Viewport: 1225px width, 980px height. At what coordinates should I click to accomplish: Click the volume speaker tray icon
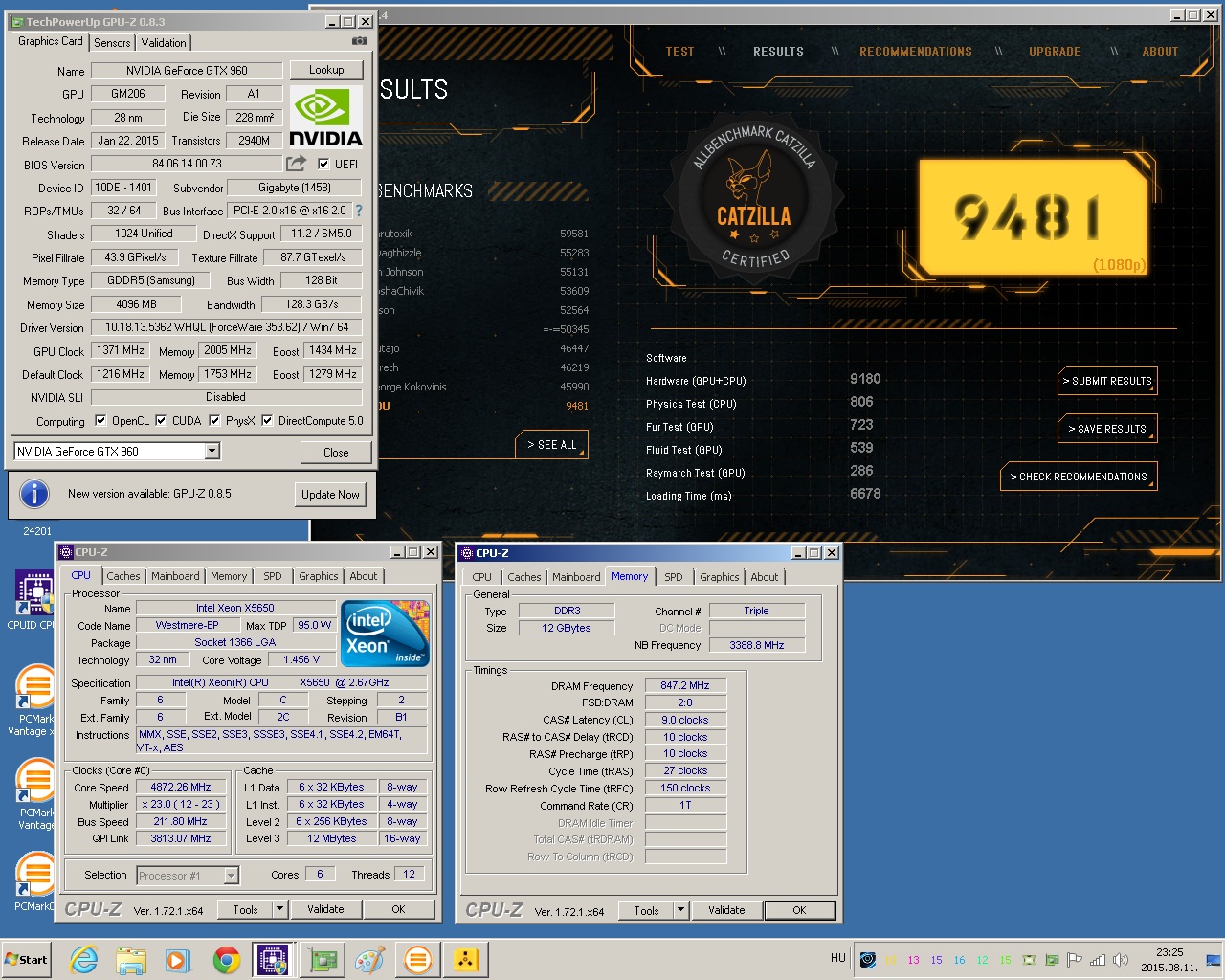point(1121,960)
